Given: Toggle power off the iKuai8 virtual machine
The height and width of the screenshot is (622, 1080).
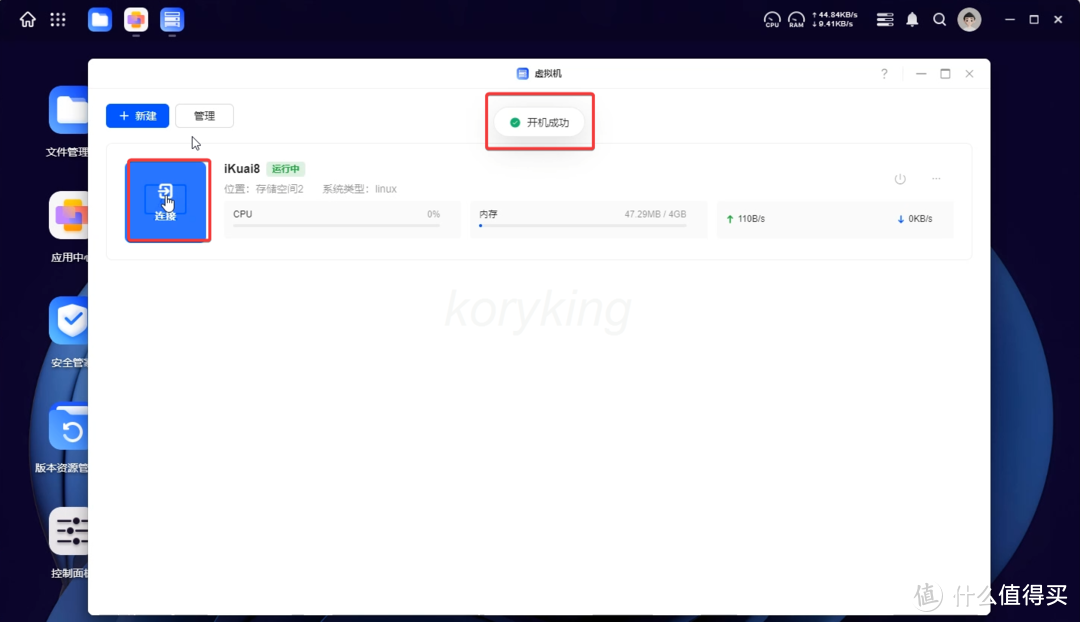Looking at the screenshot, I should coord(900,178).
